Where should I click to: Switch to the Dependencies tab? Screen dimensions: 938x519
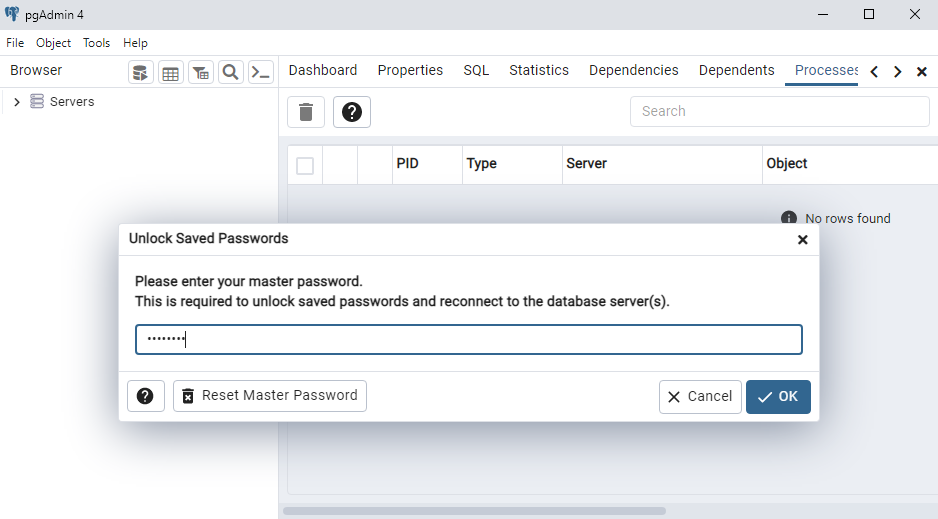[x=633, y=70]
